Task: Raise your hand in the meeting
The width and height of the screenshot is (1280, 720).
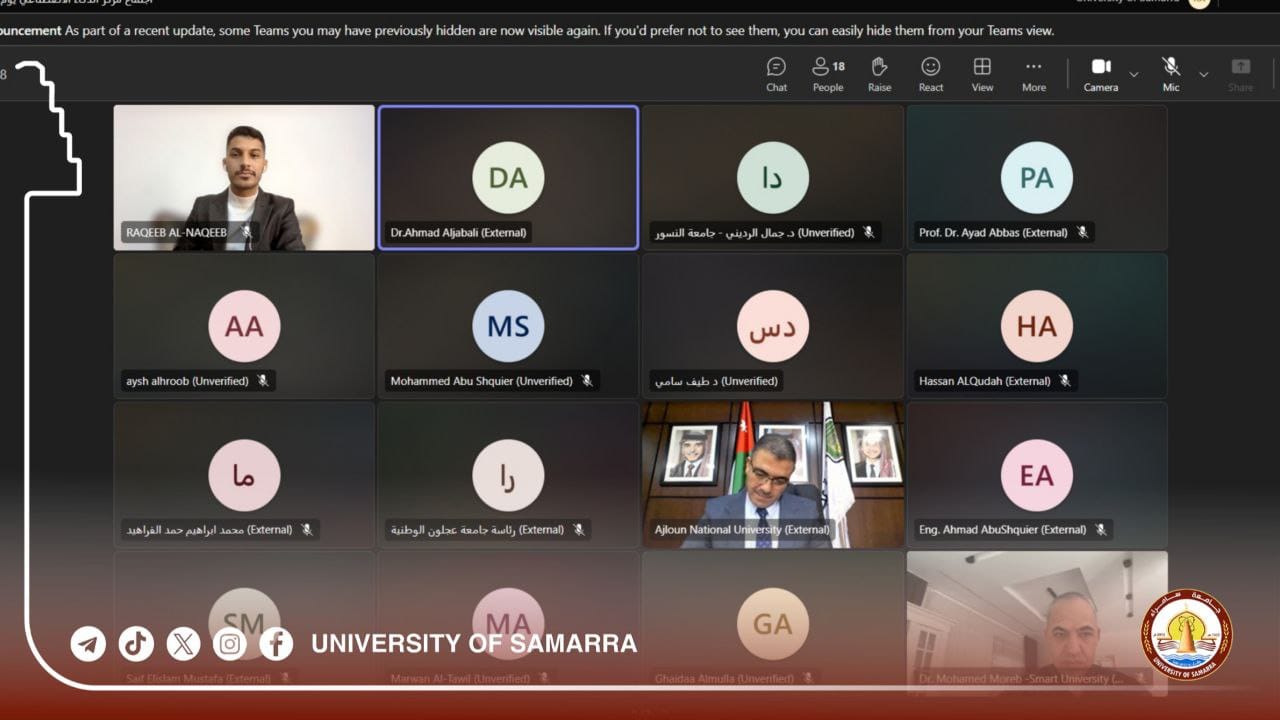Action: 879,74
